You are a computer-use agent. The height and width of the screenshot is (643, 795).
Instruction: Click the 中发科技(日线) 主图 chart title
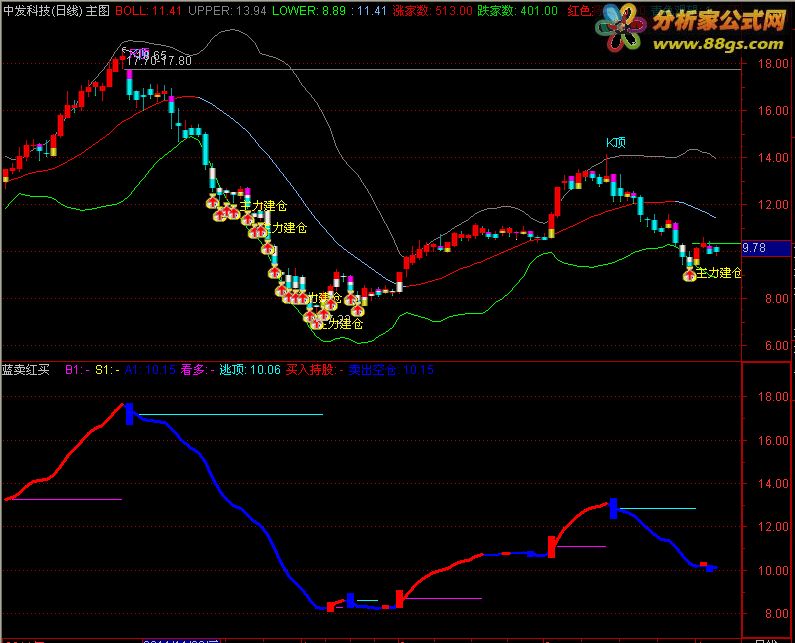57,11
